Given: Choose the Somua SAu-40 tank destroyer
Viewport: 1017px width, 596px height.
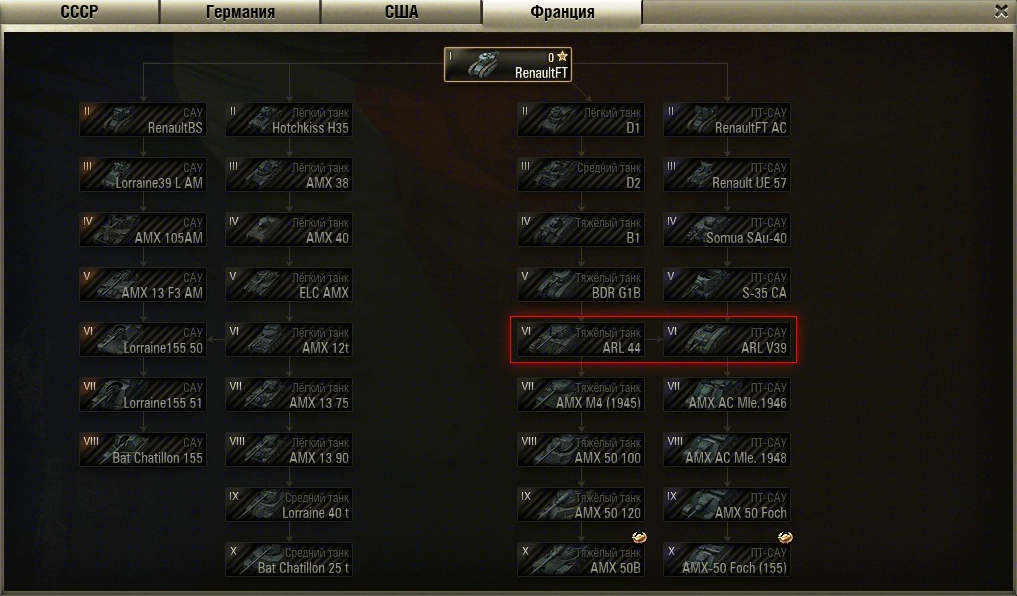Looking at the screenshot, I should [727, 230].
